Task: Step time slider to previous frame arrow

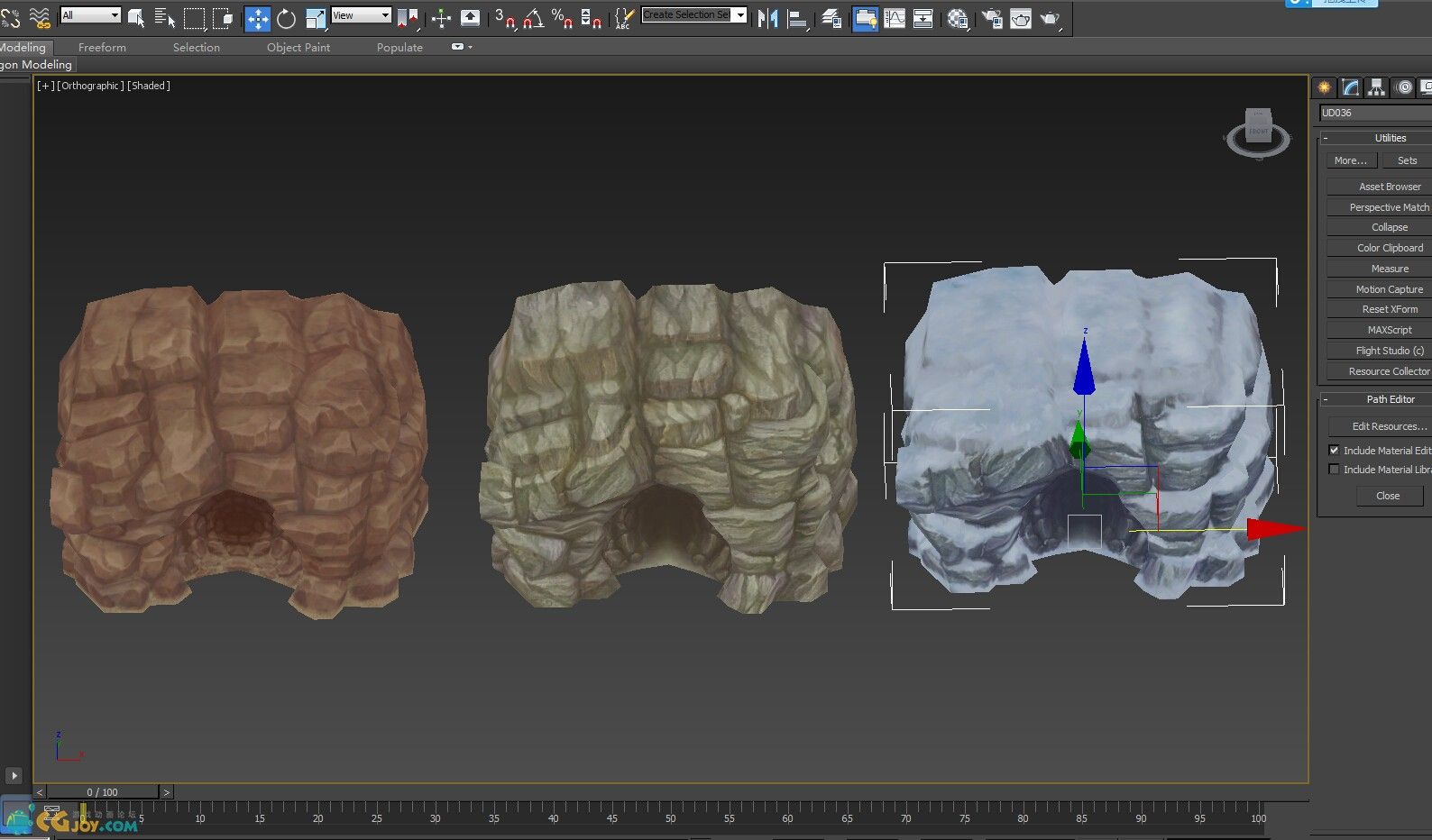Action: [40, 792]
